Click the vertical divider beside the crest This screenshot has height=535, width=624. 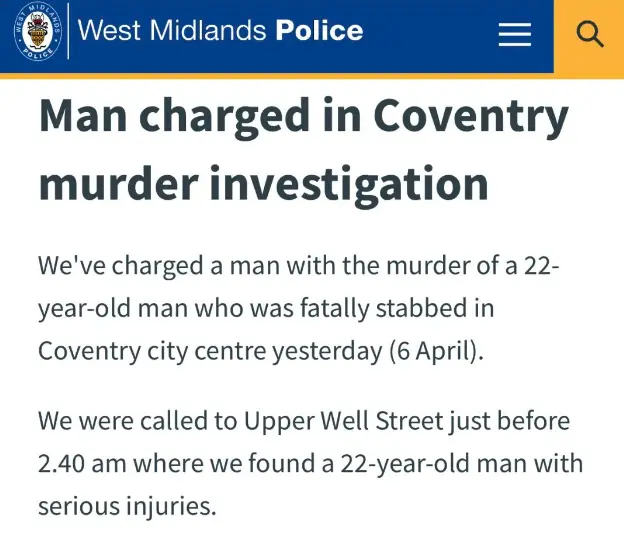point(68,31)
